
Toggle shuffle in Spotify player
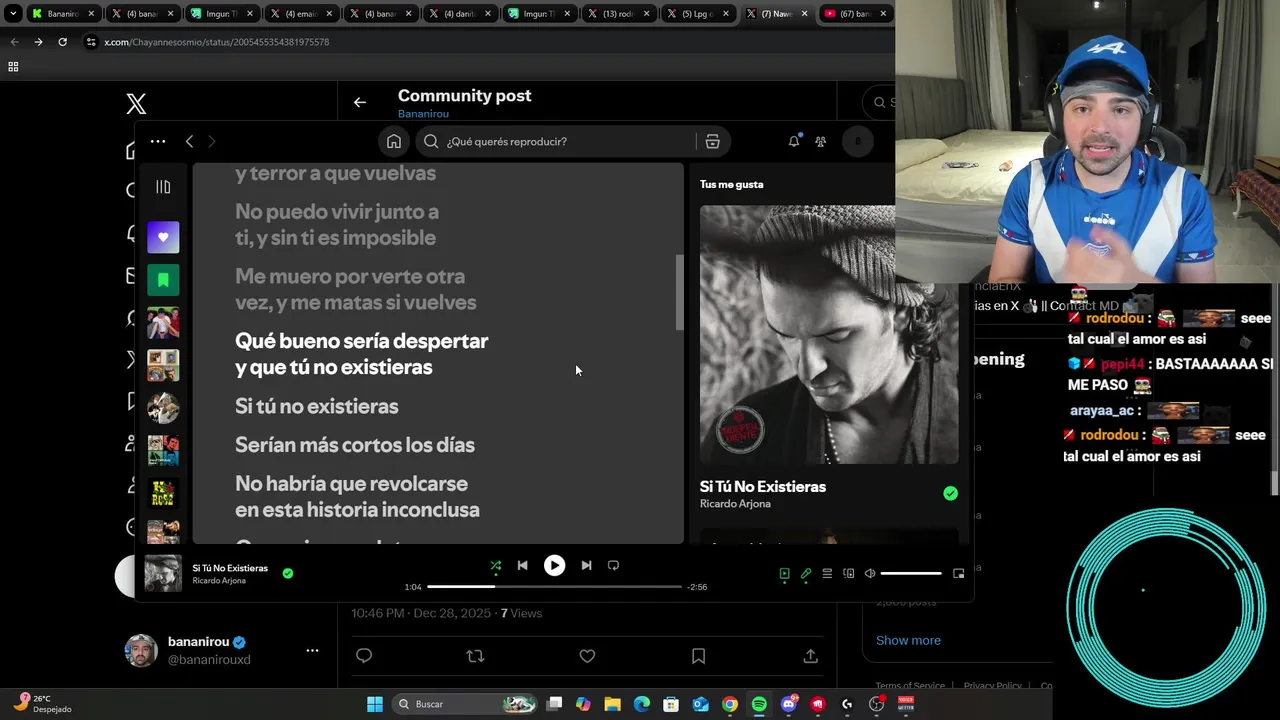(496, 565)
